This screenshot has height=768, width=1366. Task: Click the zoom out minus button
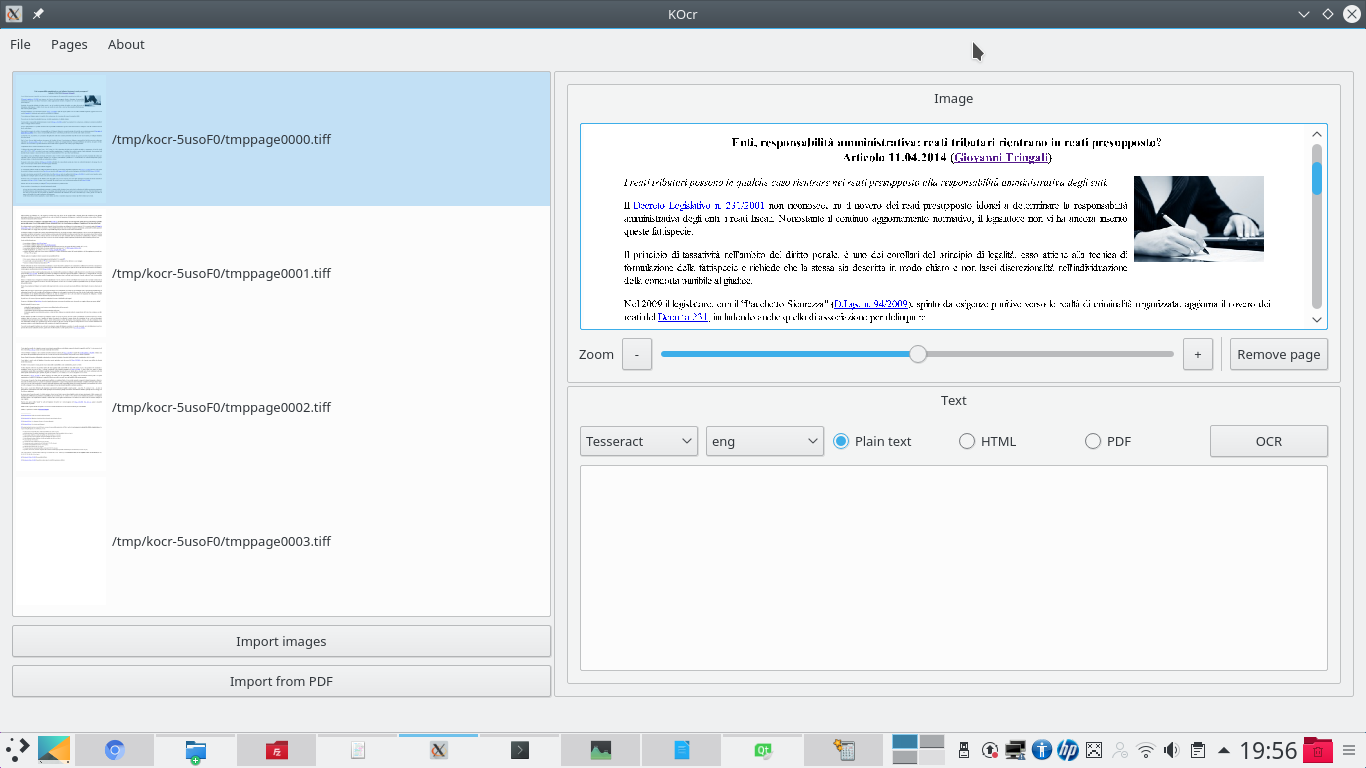tap(637, 354)
